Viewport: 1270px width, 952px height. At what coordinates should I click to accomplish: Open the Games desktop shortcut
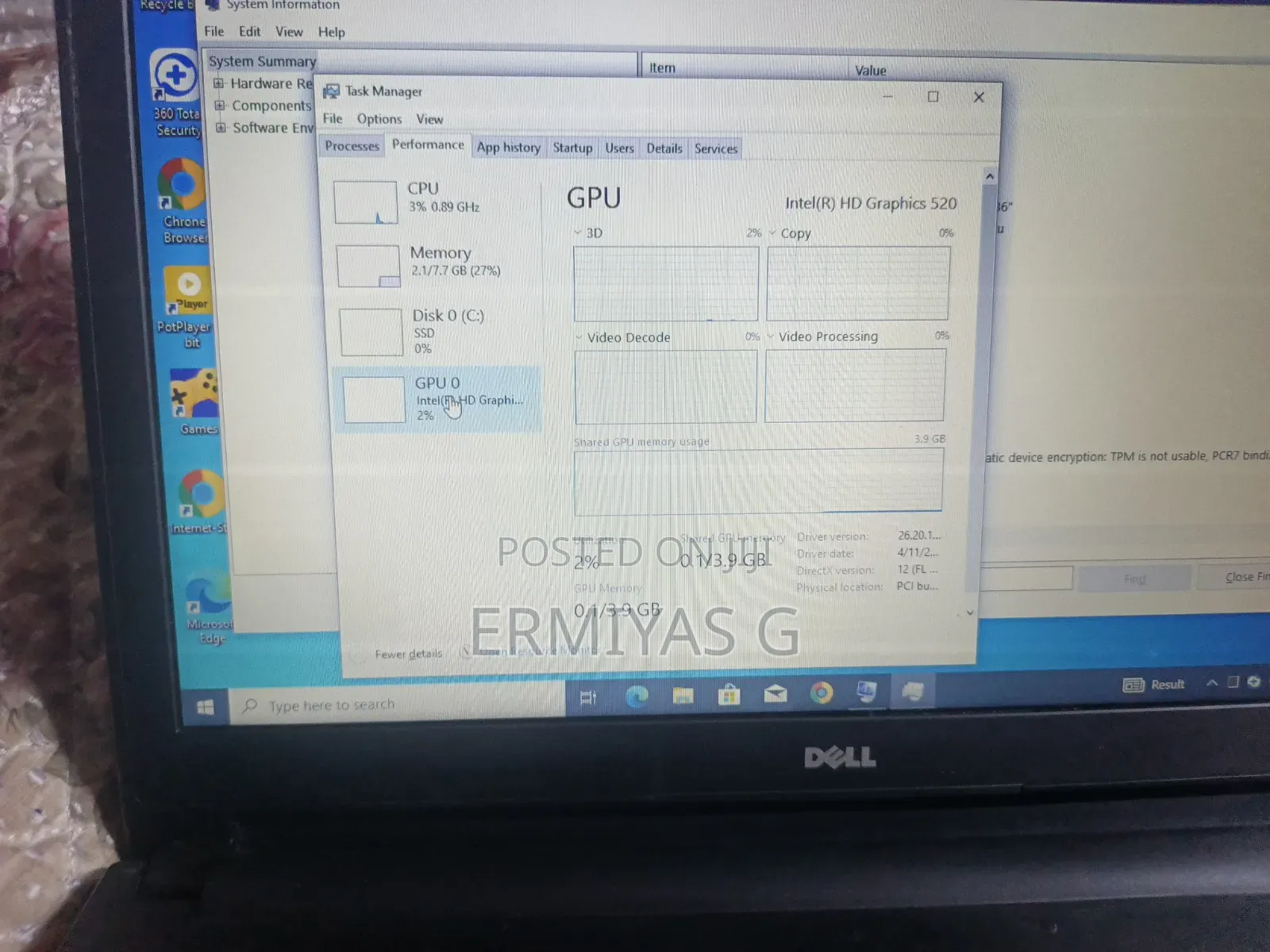pos(195,401)
